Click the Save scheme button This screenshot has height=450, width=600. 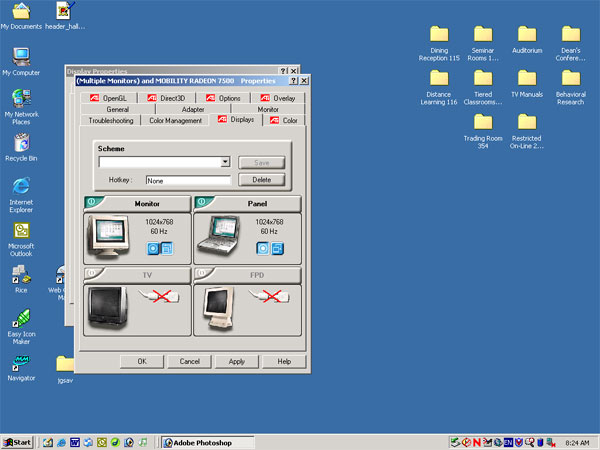[262, 163]
